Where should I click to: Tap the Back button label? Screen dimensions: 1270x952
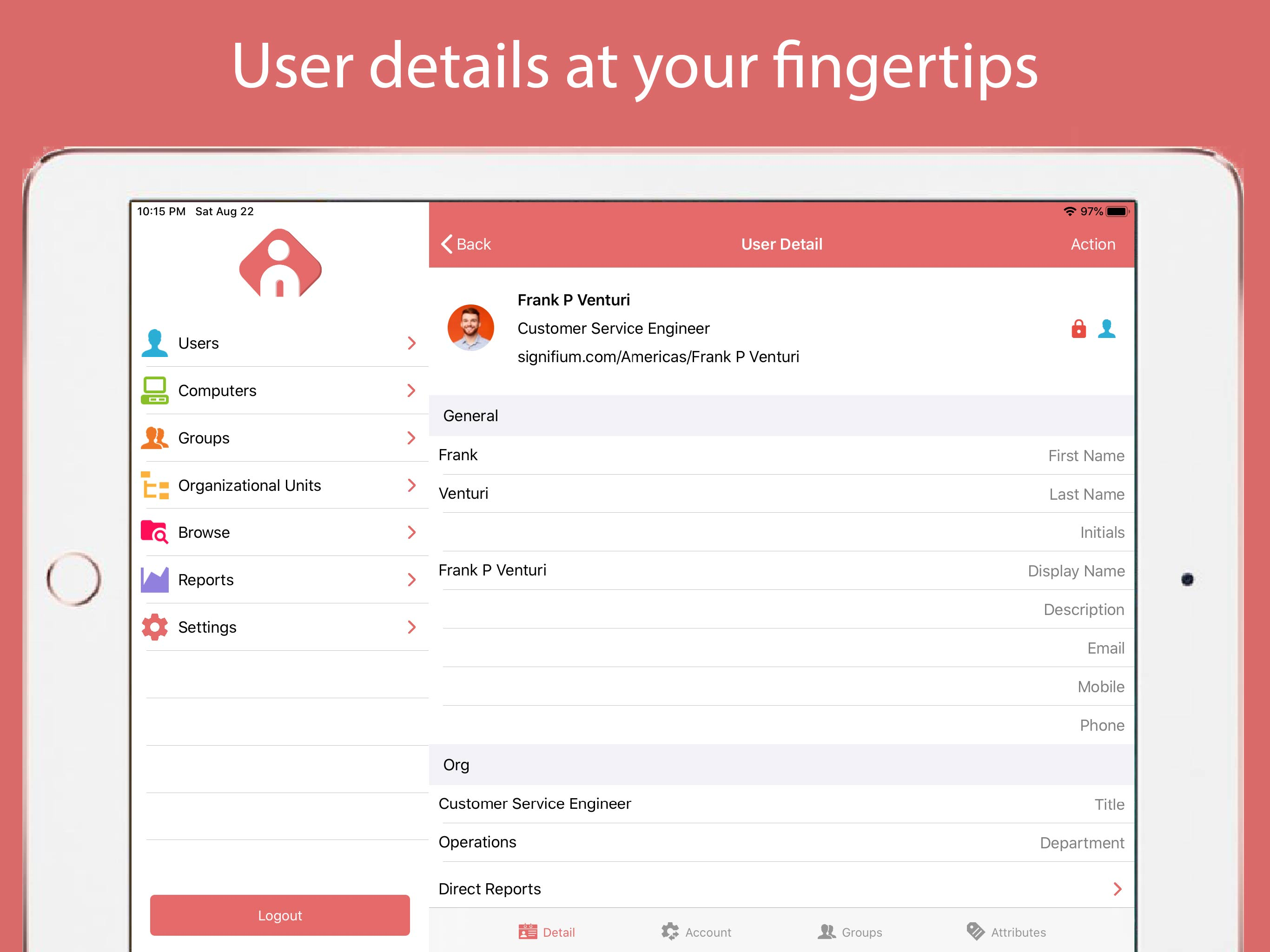tap(474, 244)
